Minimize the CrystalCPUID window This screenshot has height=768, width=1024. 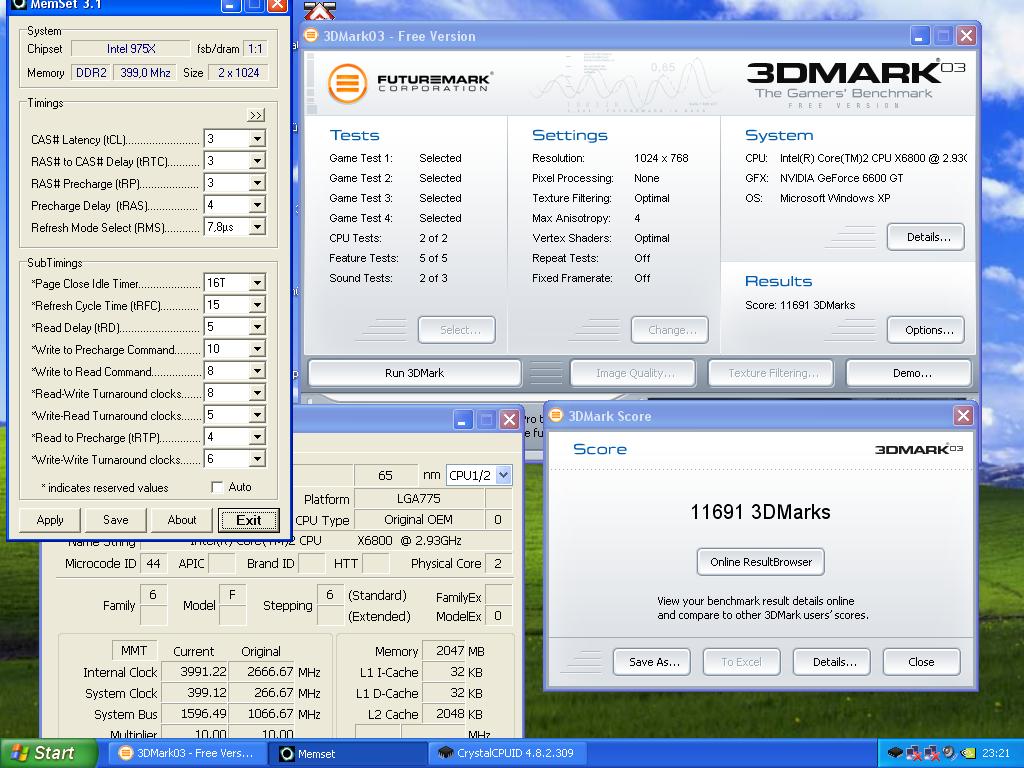462,419
